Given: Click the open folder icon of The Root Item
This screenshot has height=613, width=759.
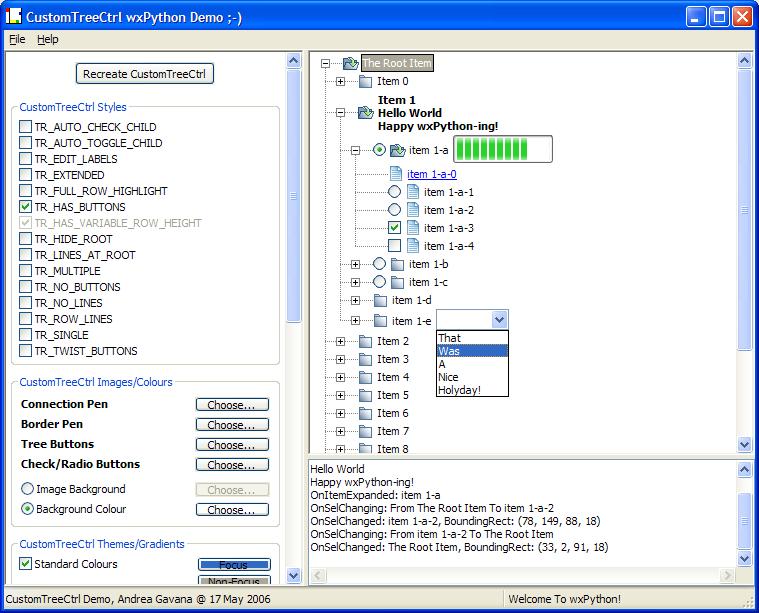Looking at the screenshot, I should click(x=350, y=64).
